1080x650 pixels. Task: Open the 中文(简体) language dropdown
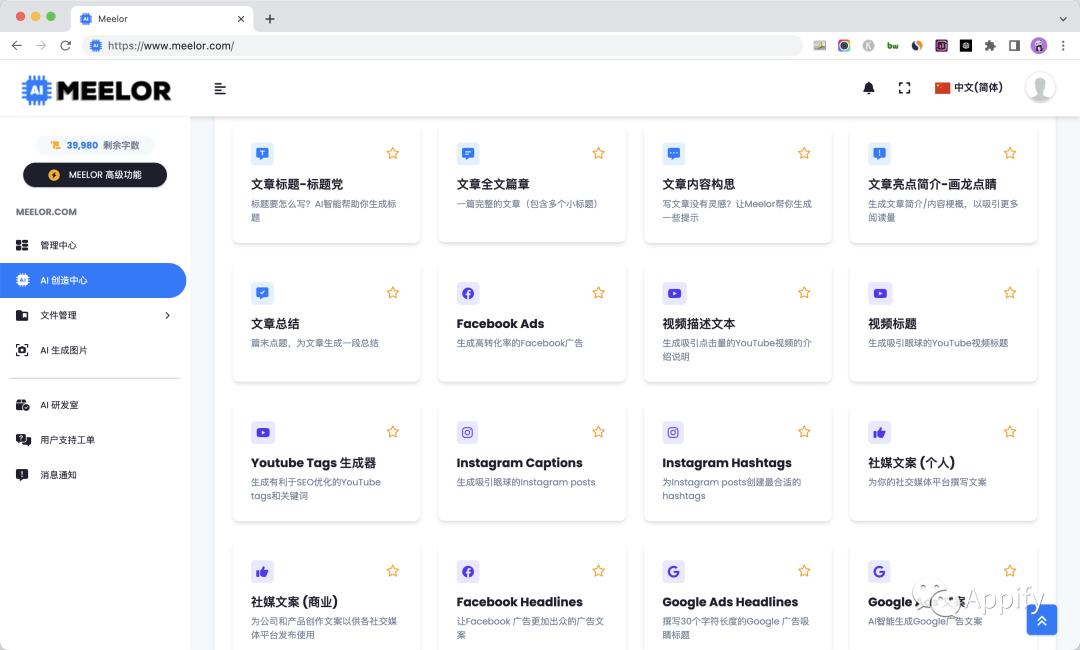[968, 88]
